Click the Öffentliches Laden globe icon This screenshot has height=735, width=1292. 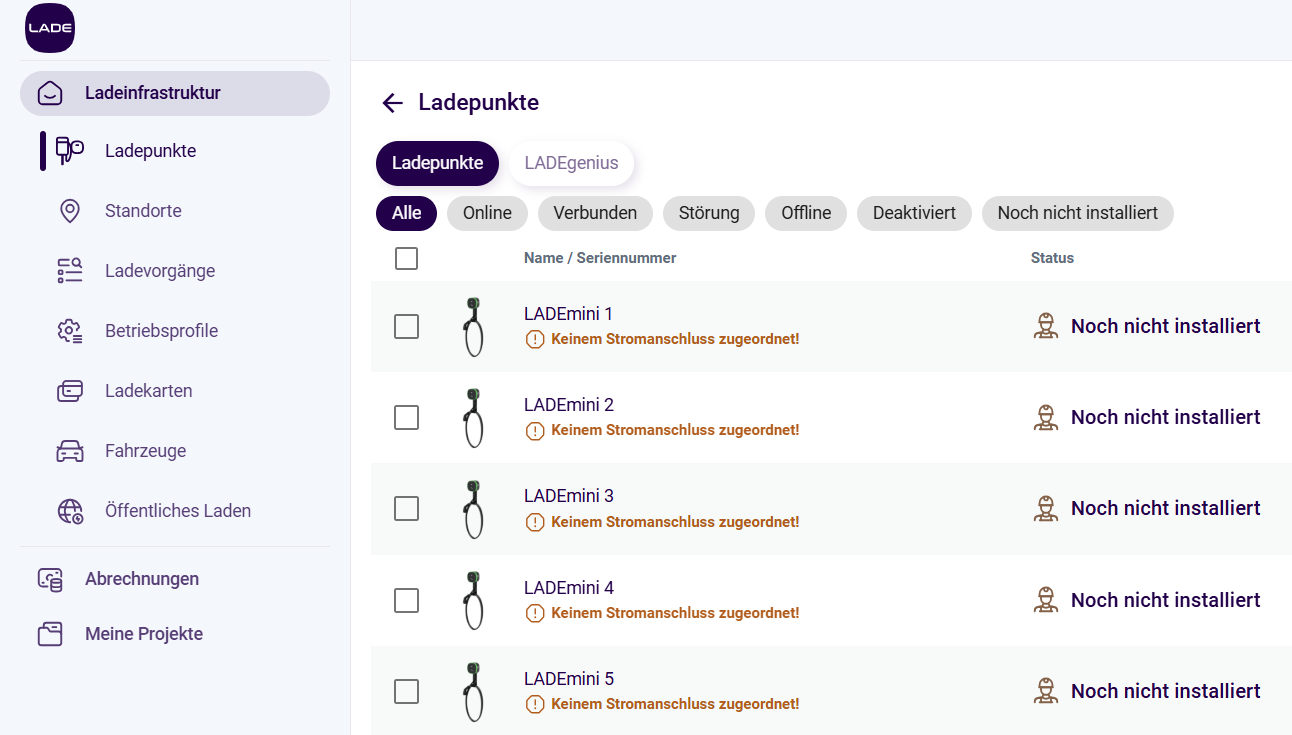(70, 511)
